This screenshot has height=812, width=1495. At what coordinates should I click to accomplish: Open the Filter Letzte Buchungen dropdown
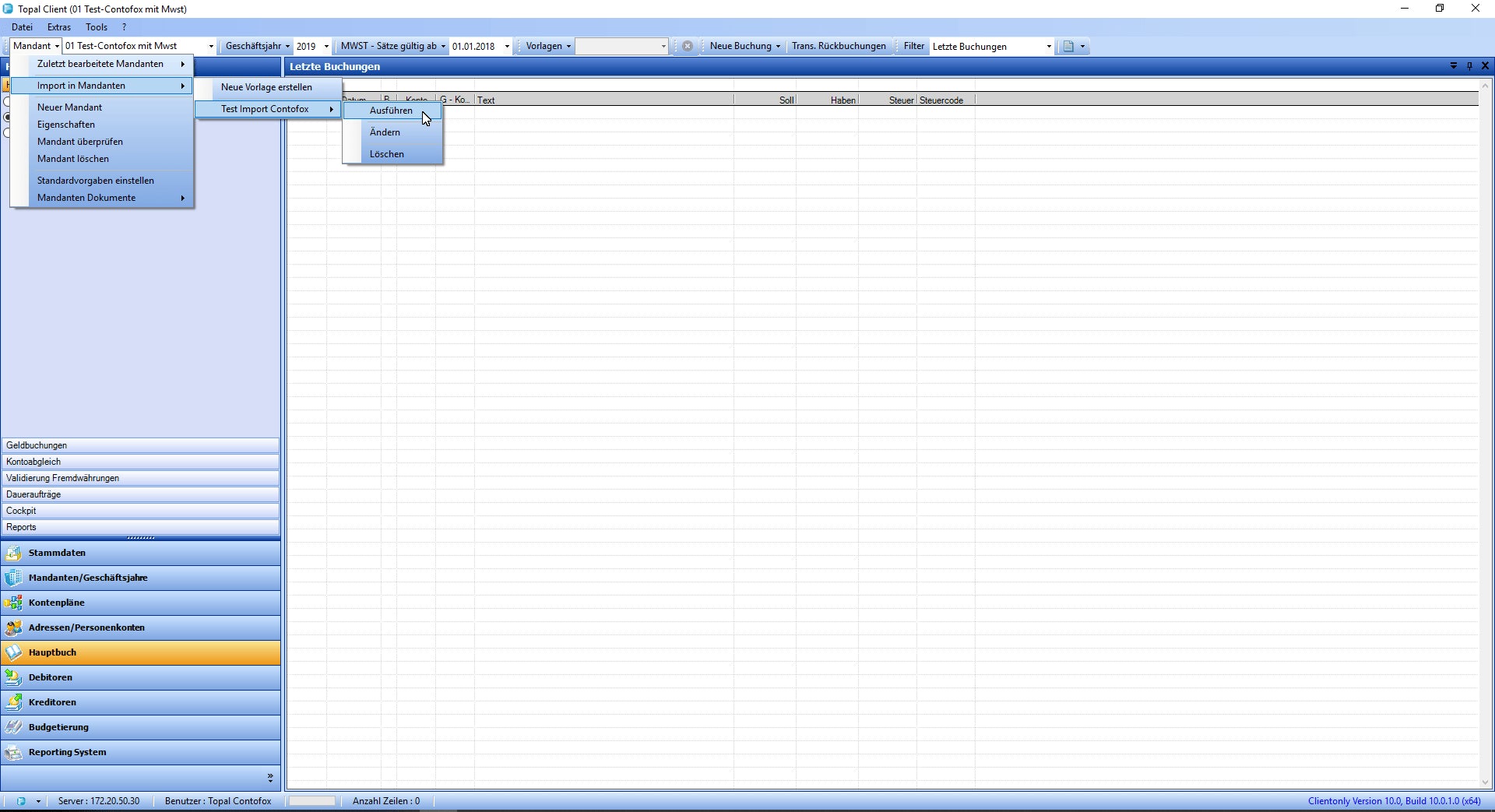(1048, 47)
